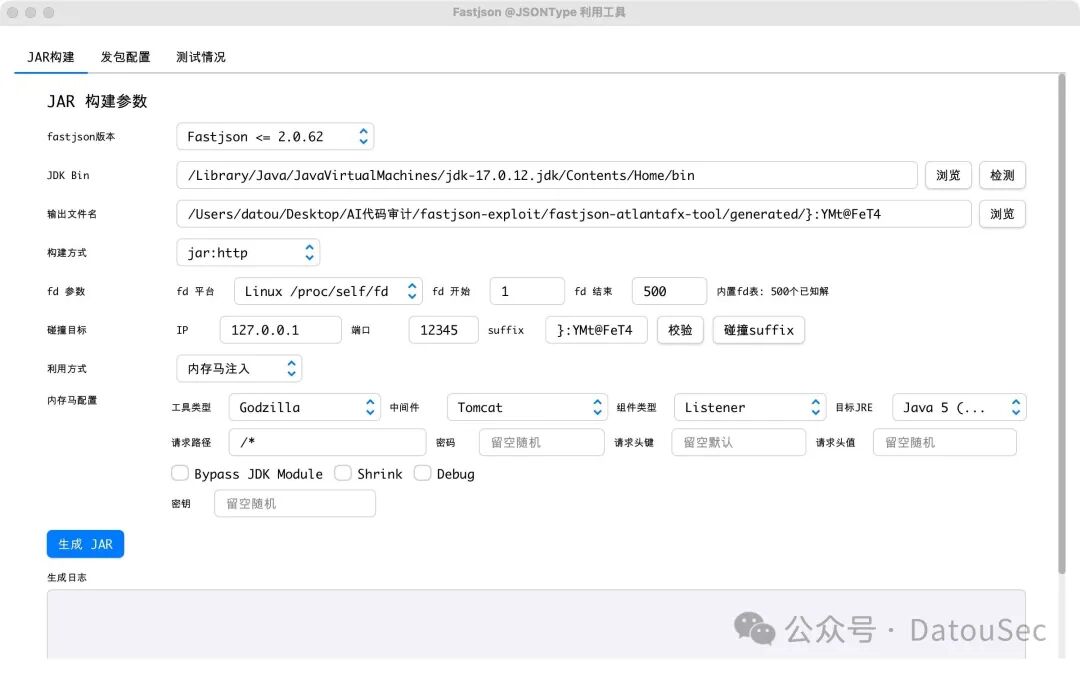This screenshot has height=673, width=1080.
Task: Open the fd 平台 Linux dropdown
Action: [x=329, y=291]
